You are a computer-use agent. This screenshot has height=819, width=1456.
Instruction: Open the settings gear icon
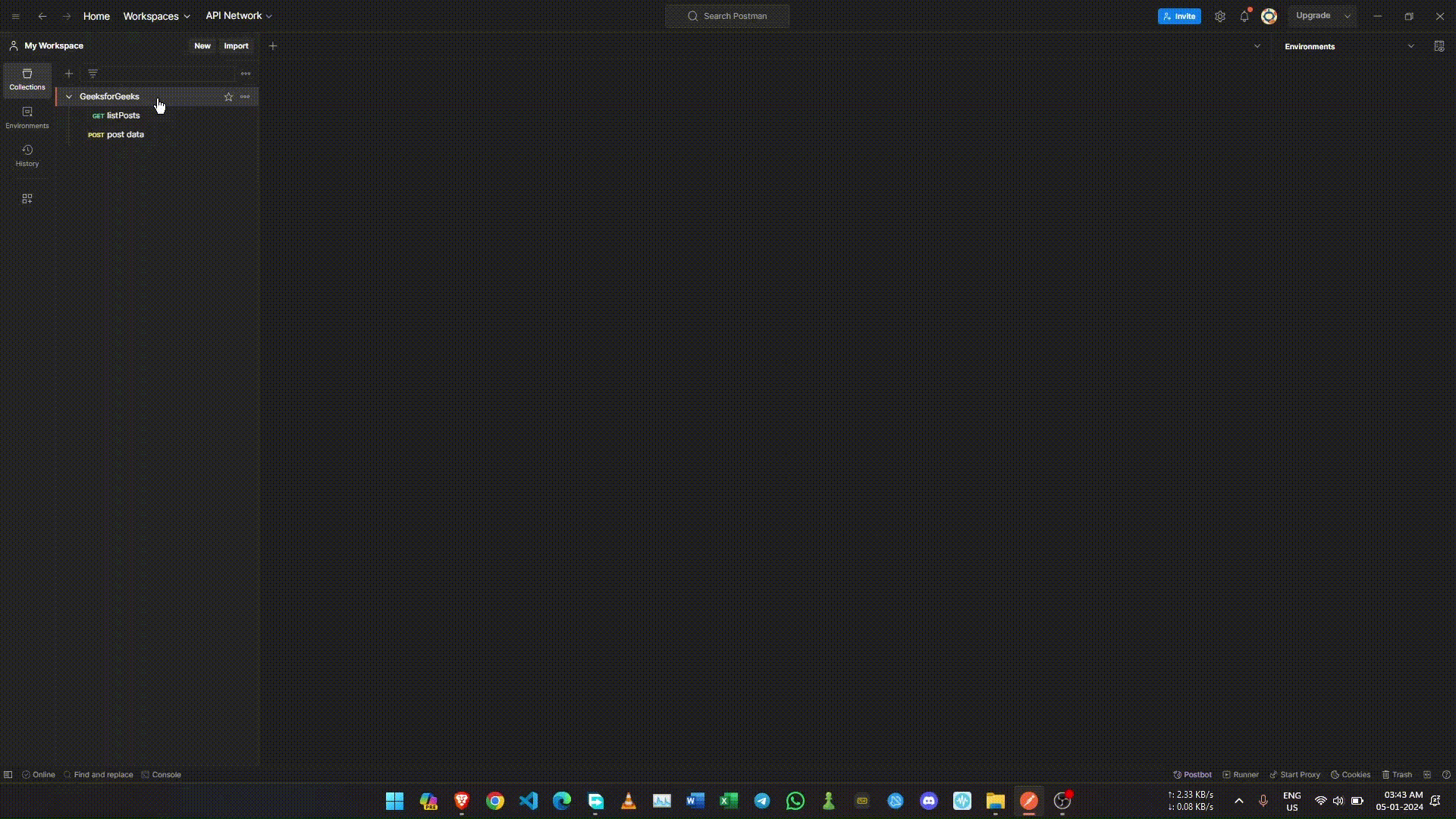[1219, 16]
